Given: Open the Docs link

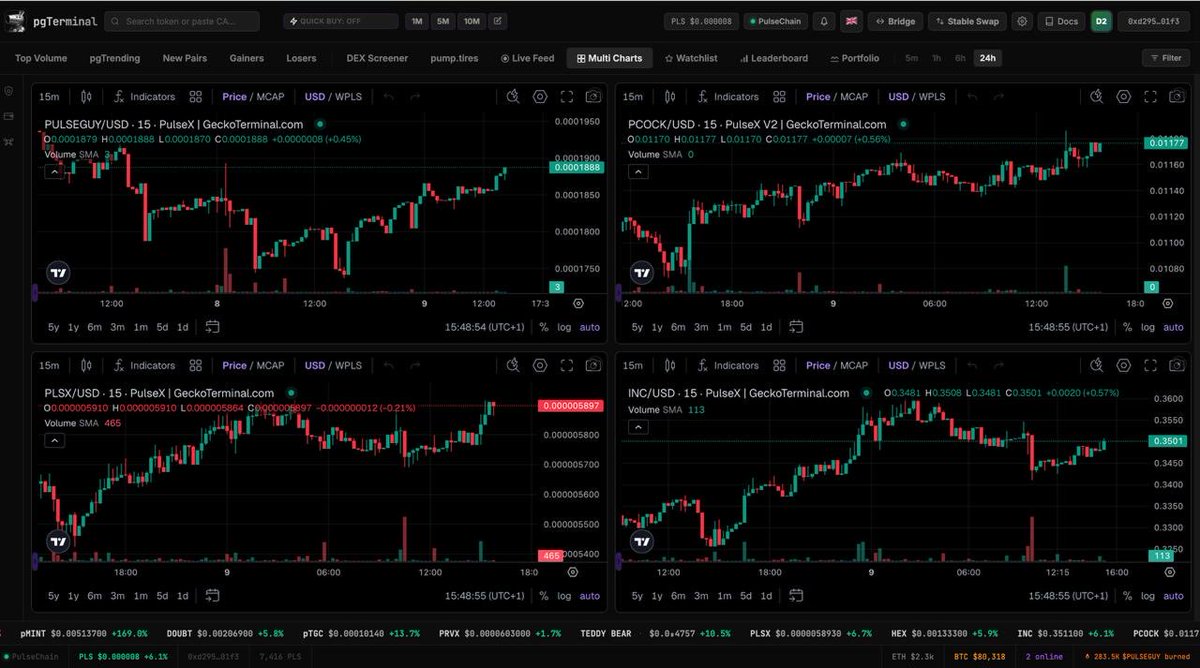Looking at the screenshot, I should (1061, 21).
